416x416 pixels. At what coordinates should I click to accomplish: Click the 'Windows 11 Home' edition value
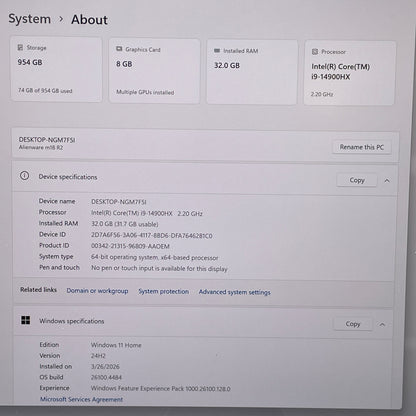(x=116, y=345)
